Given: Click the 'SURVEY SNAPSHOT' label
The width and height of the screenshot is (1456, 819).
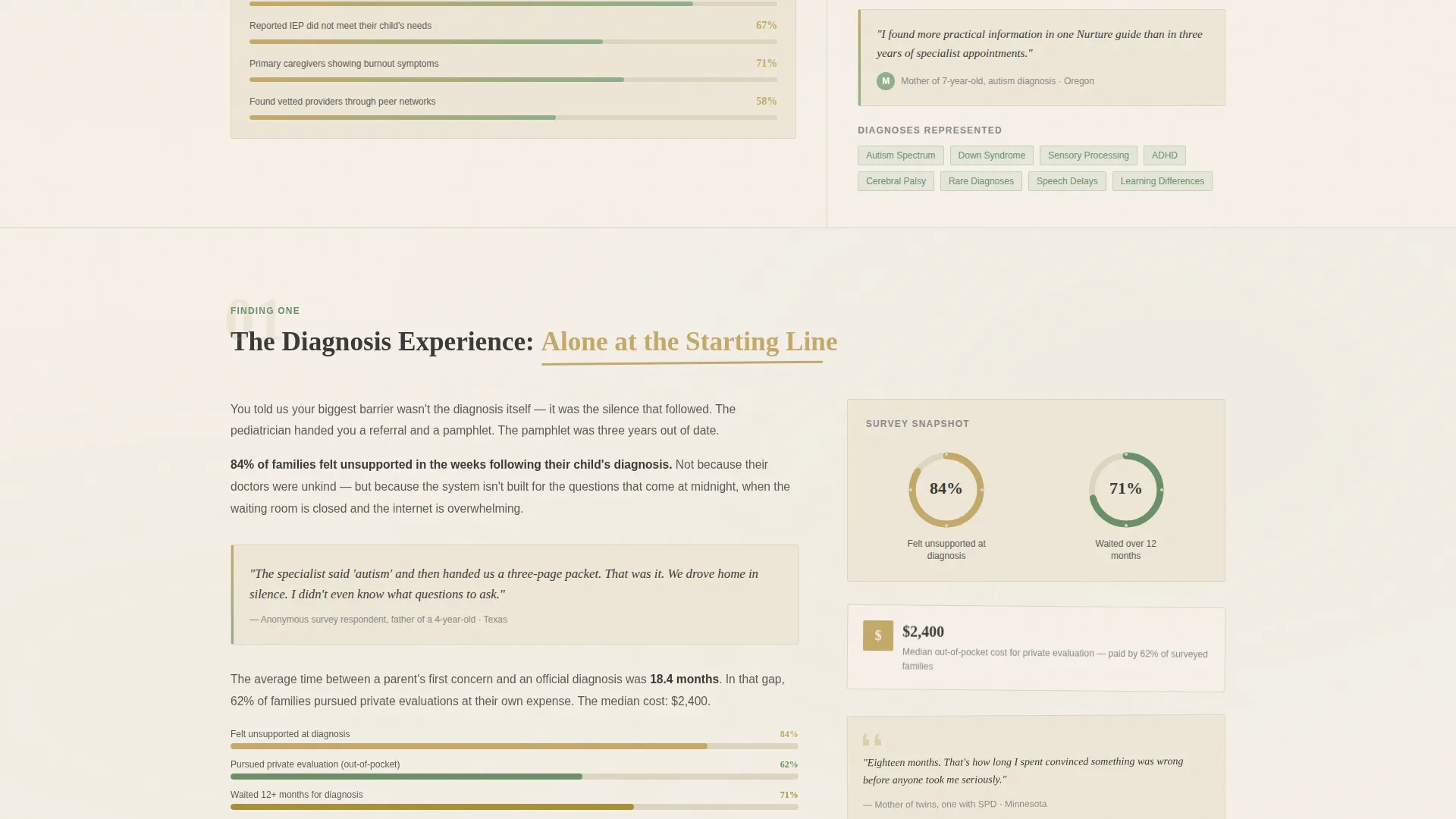Looking at the screenshot, I should coord(918,424).
